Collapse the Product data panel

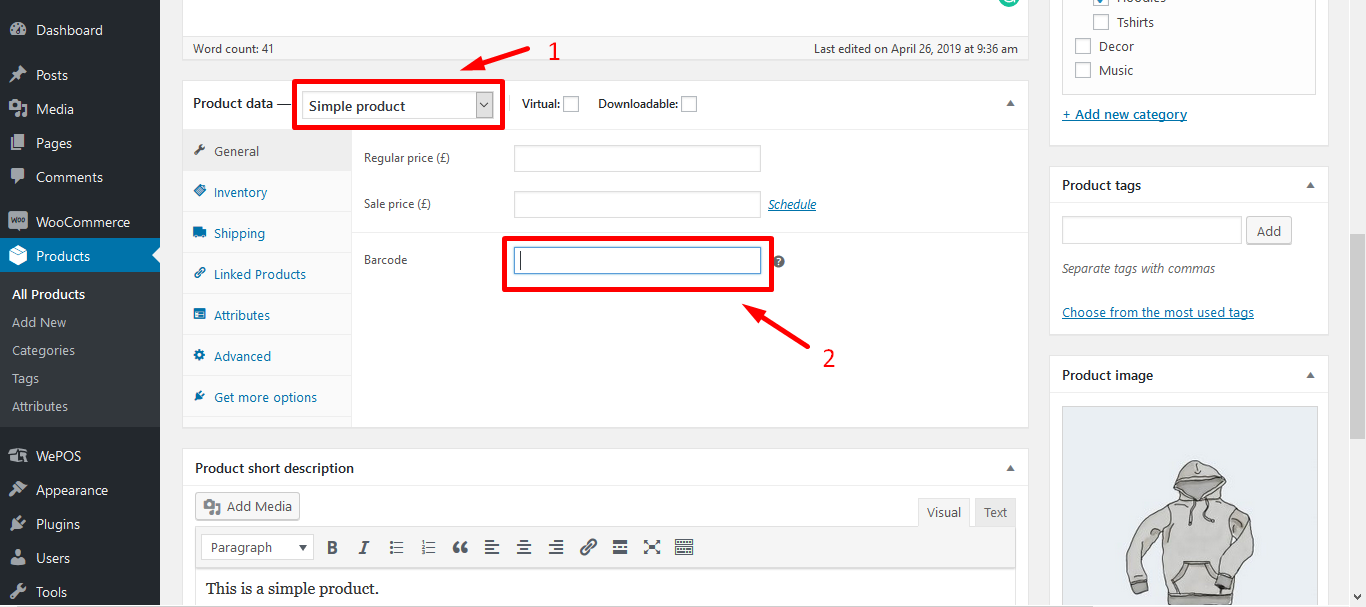tap(1010, 104)
